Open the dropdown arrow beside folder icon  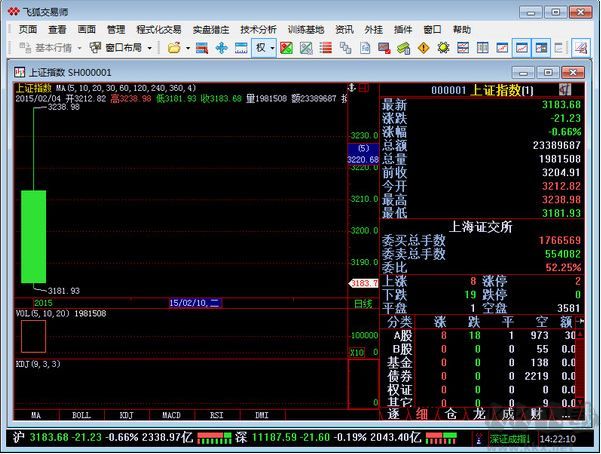pos(187,48)
